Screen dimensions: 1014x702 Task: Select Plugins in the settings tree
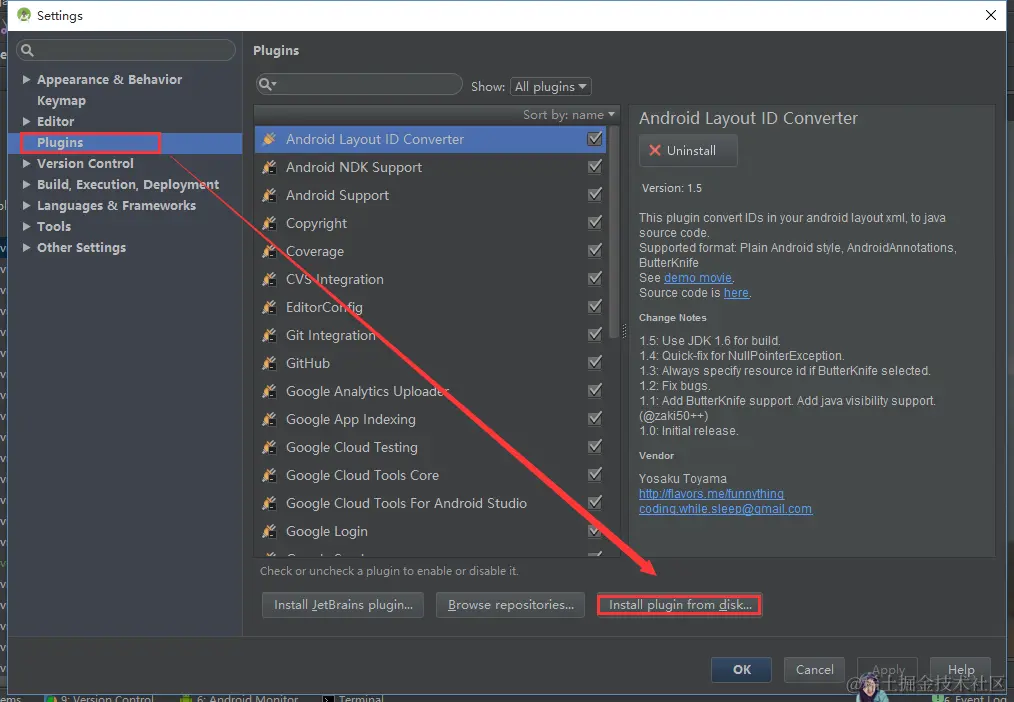[59, 142]
